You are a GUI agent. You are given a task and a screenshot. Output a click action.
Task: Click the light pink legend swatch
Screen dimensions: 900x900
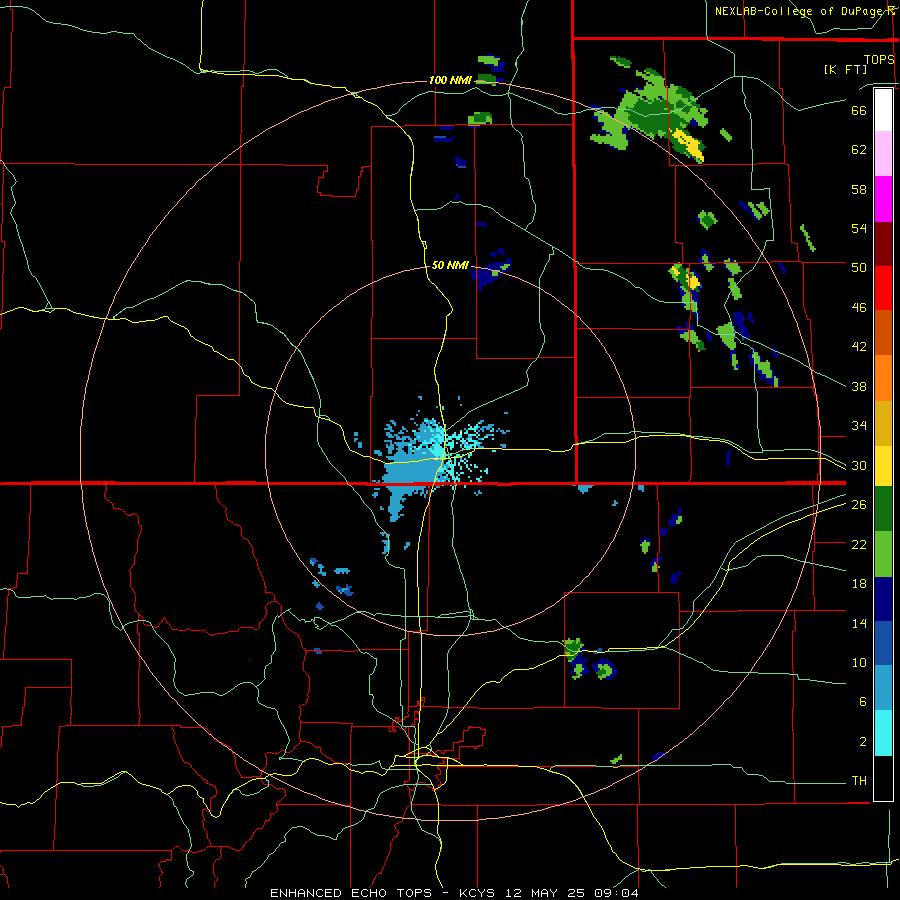[883, 154]
